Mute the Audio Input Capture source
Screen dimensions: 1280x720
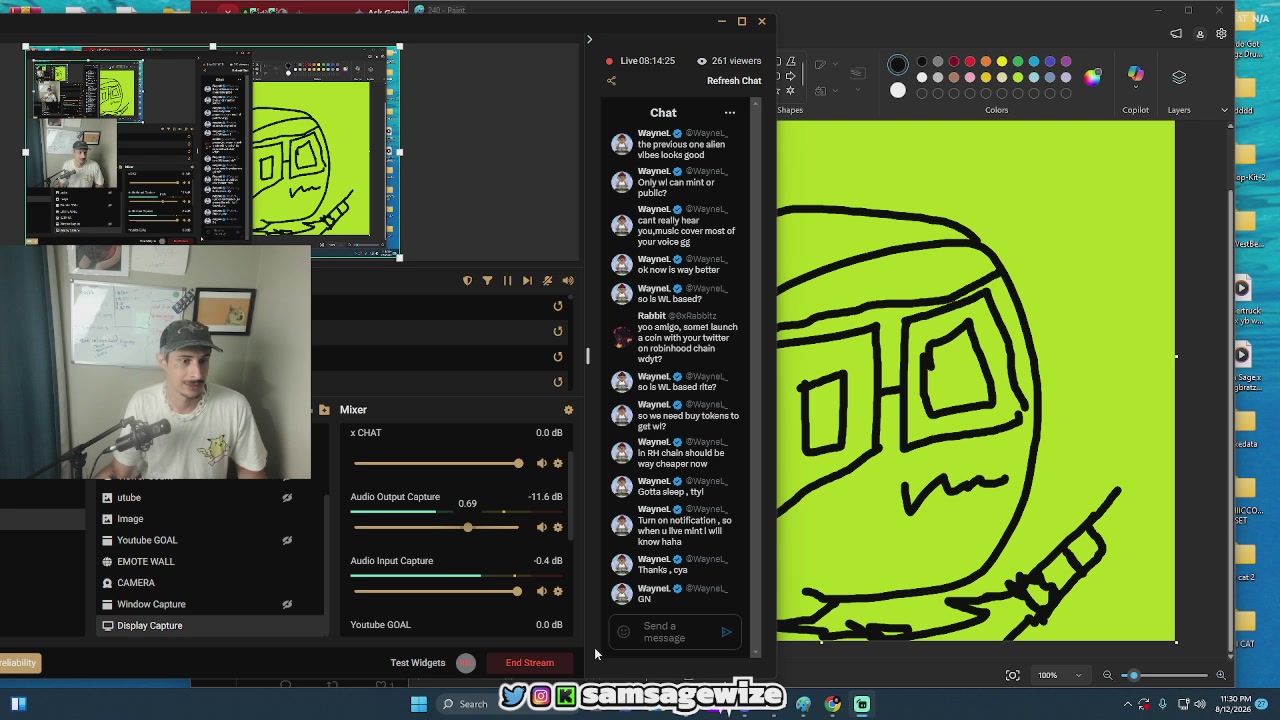point(542,591)
